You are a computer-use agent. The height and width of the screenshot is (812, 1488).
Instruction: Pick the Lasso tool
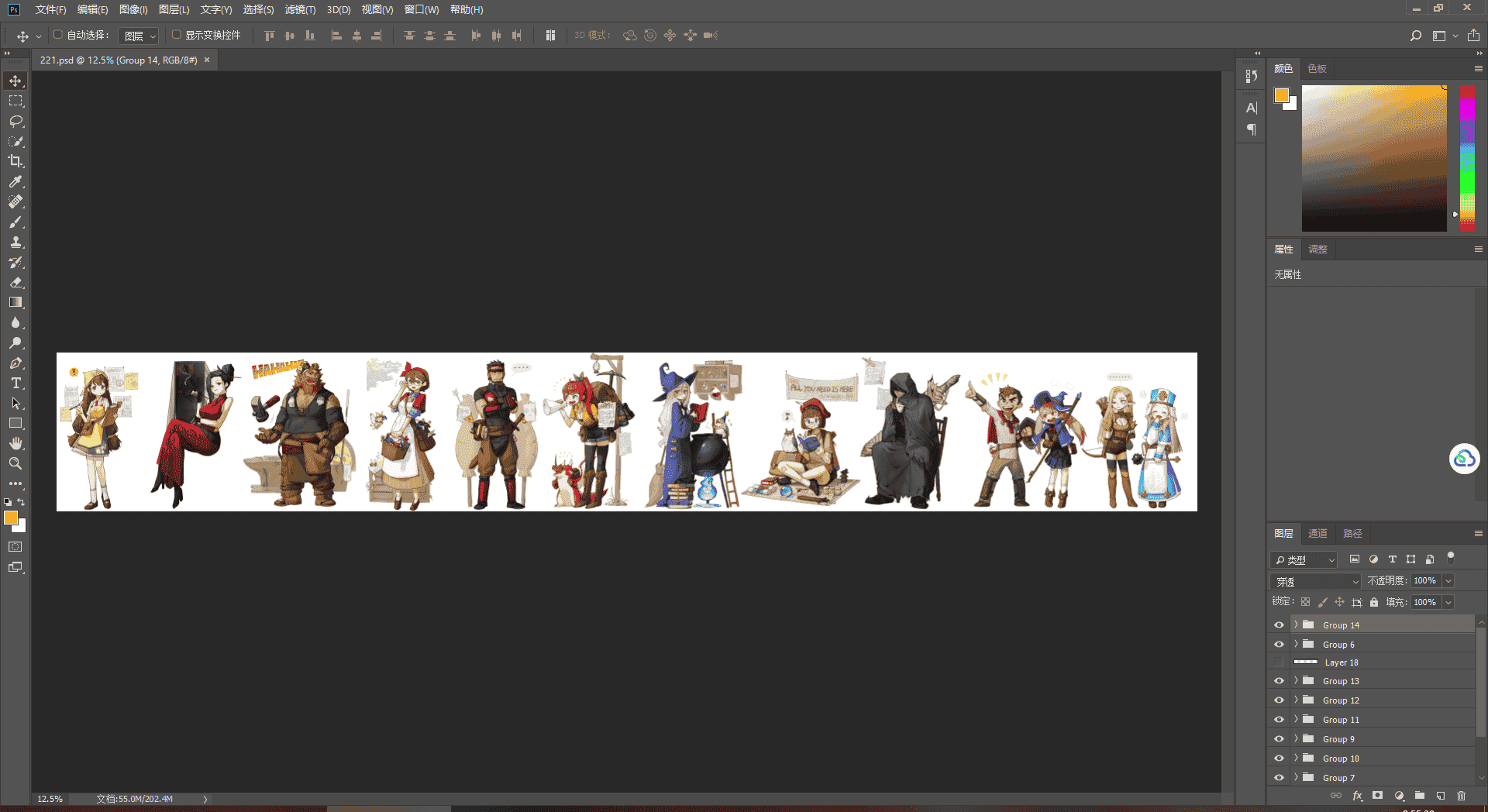pos(15,121)
